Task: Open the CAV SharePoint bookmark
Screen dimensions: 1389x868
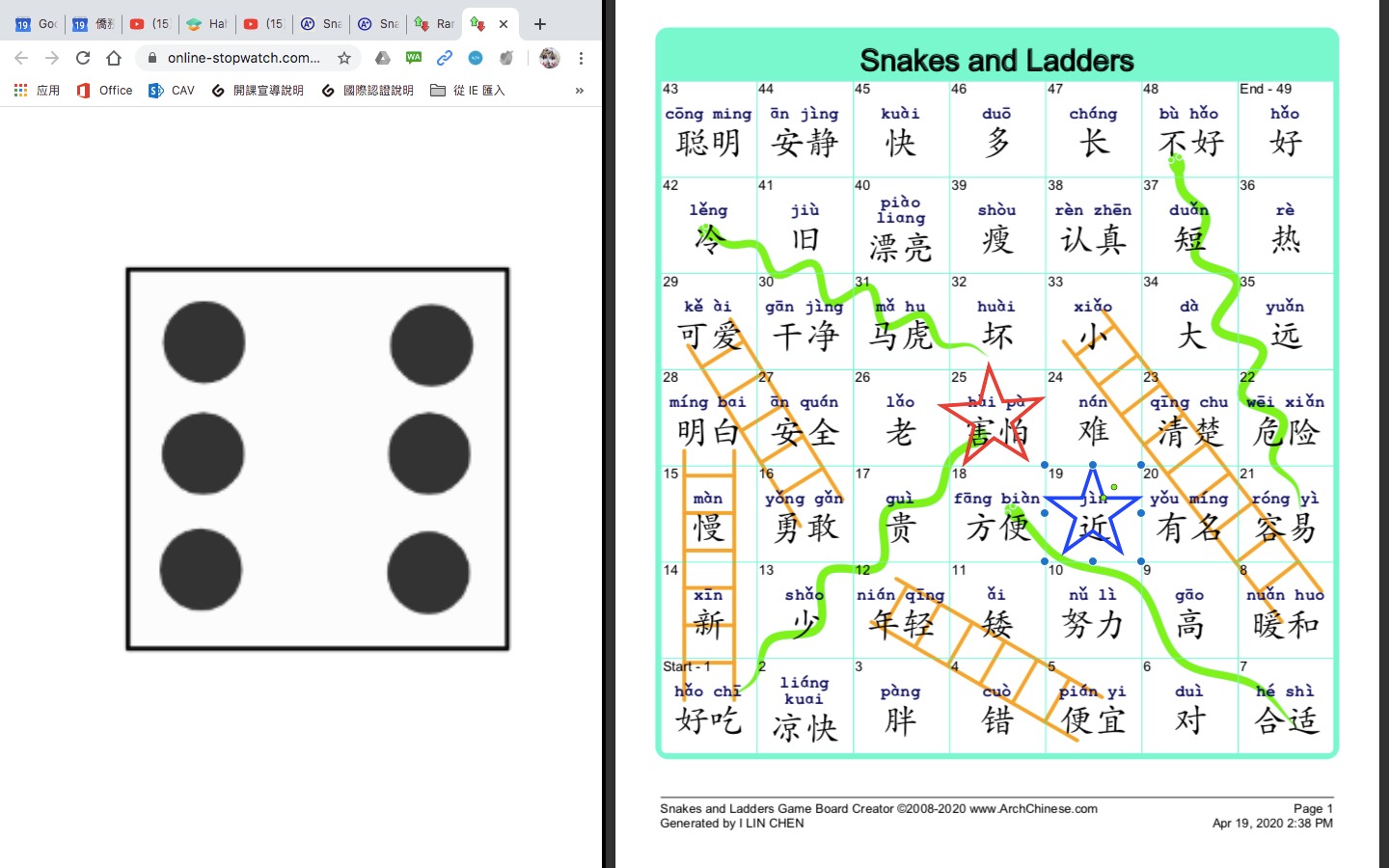Action: coord(172,91)
